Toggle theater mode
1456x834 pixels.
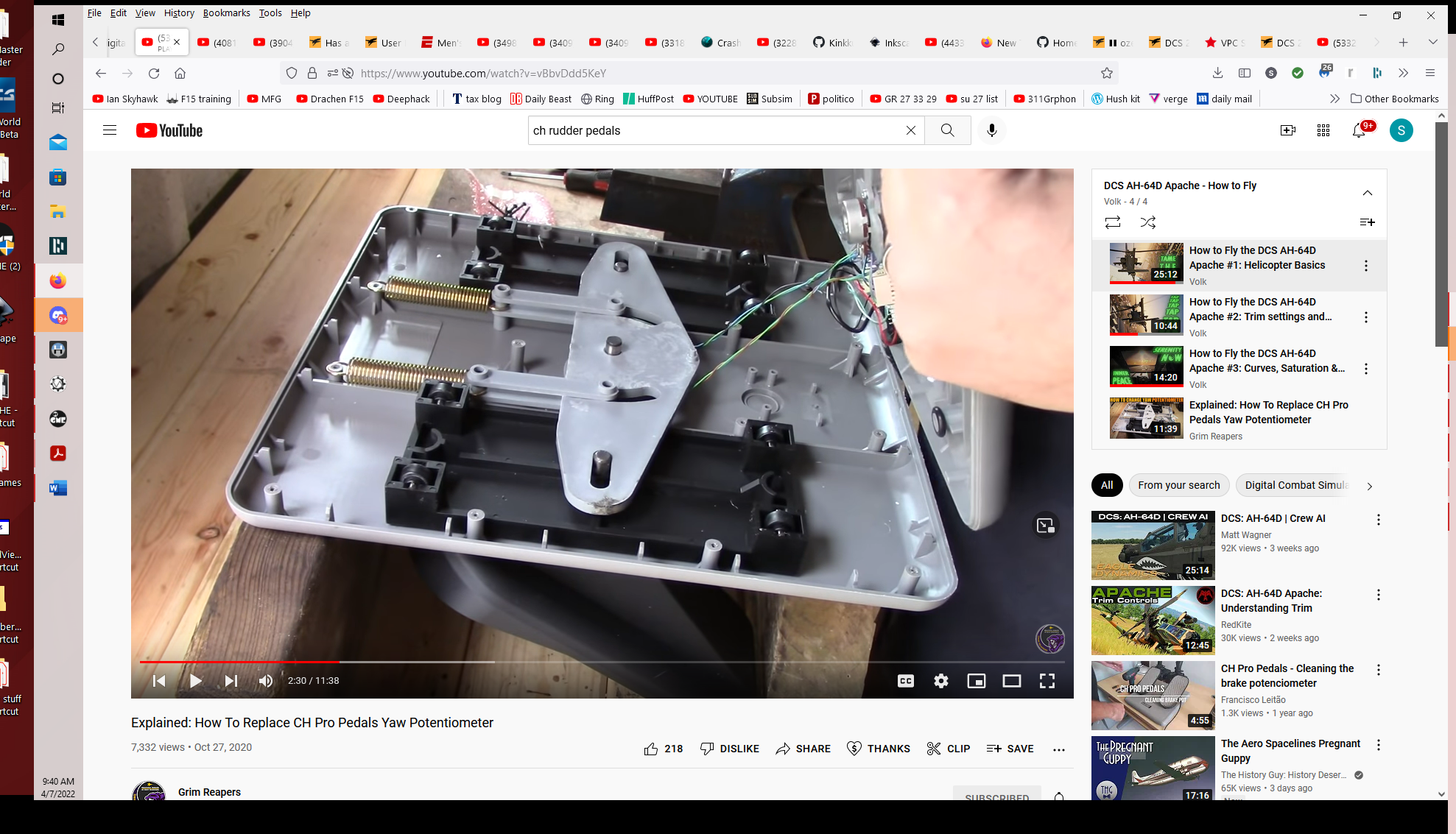click(1012, 681)
